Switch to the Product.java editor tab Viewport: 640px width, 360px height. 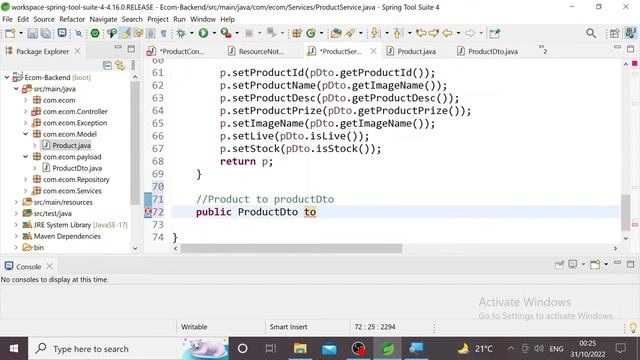[x=411, y=51]
